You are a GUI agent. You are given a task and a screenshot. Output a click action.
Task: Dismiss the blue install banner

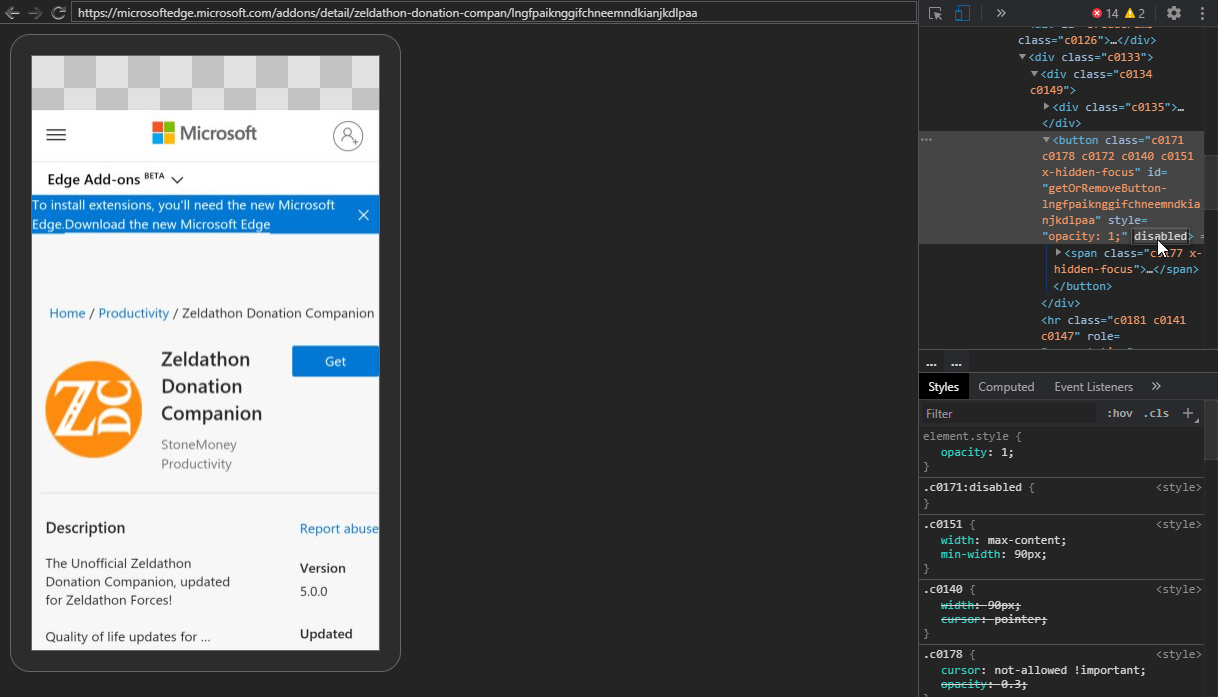coord(363,215)
